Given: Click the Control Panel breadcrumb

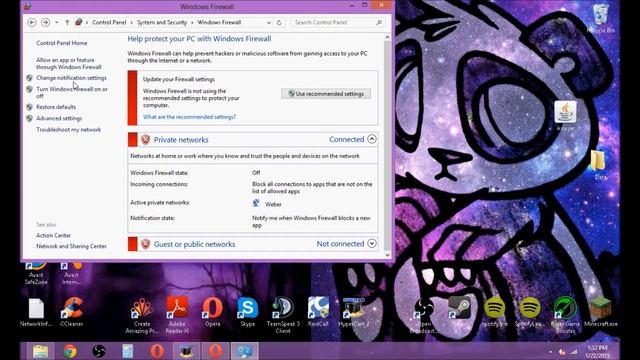Looking at the screenshot, I should click(x=109, y=22).
